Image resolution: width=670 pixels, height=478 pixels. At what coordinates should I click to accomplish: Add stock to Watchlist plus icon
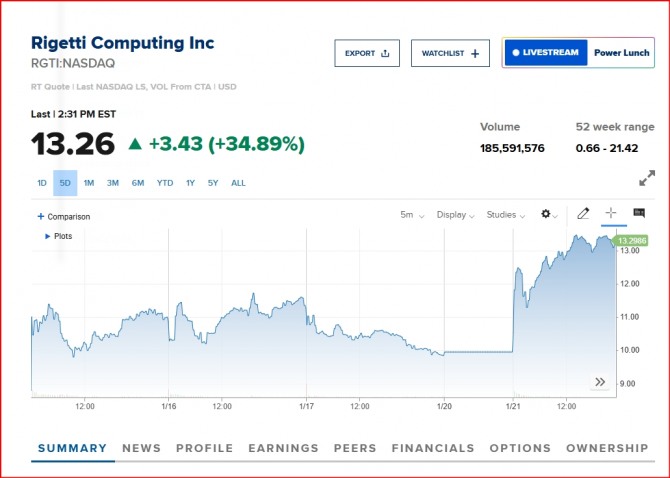coord(474,53)
